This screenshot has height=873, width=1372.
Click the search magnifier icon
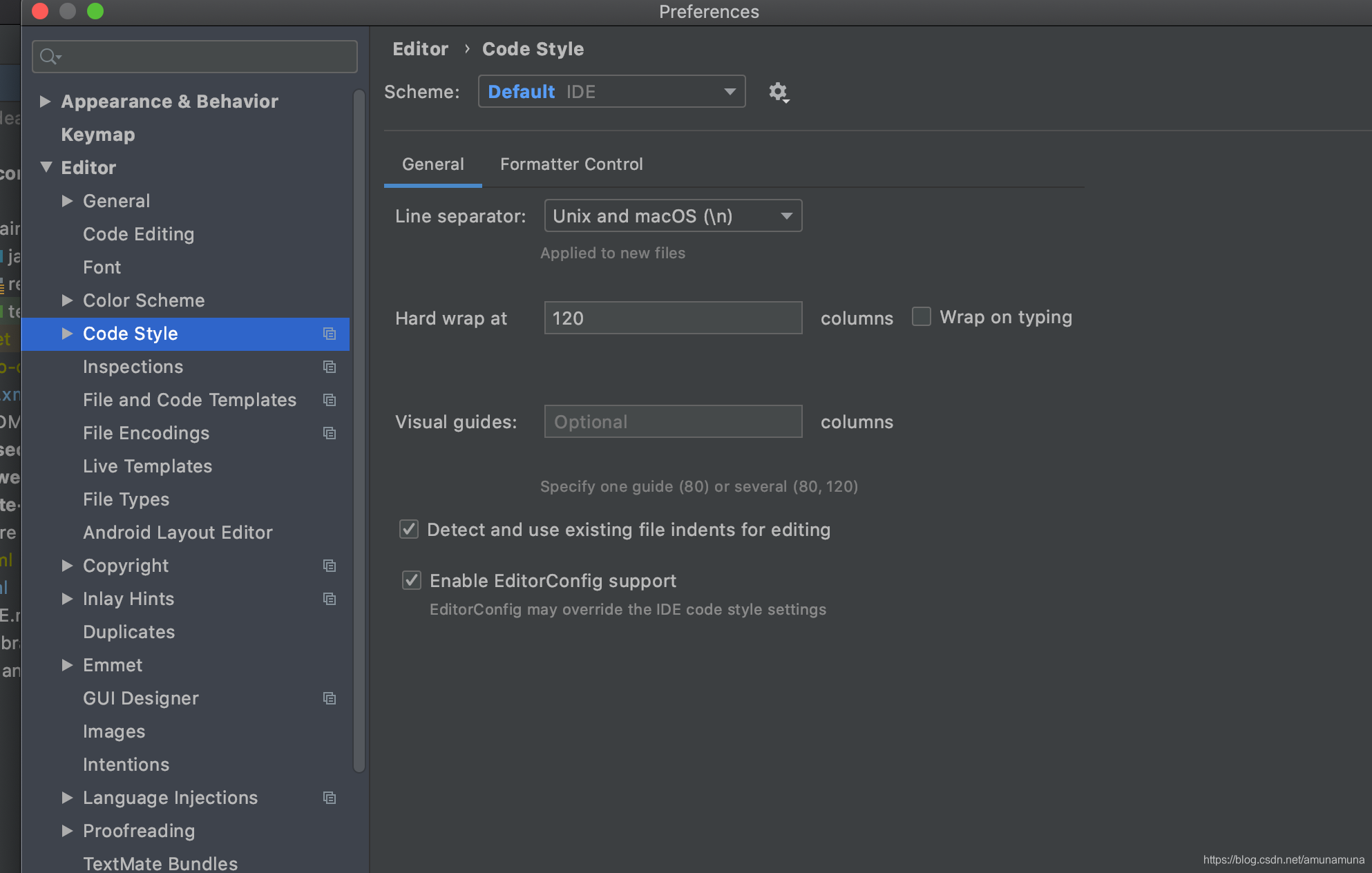click(50, 57)
